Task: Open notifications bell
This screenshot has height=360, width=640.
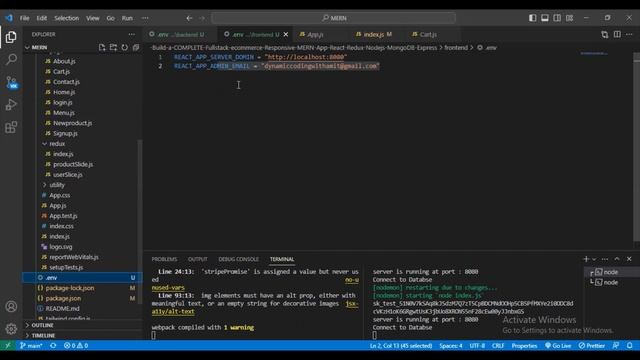Action: pos(629,346)
